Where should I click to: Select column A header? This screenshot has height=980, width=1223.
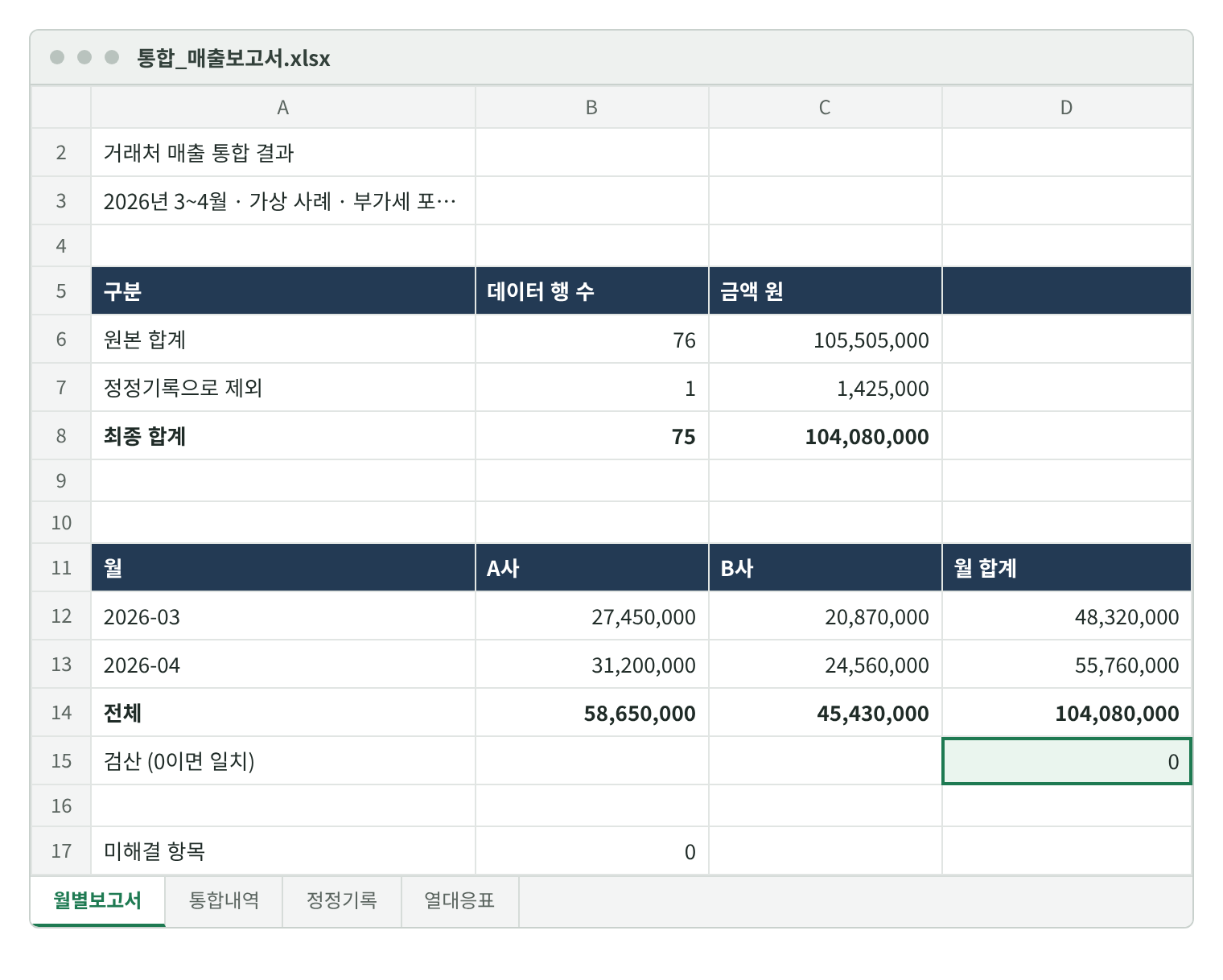pos(283,108)
